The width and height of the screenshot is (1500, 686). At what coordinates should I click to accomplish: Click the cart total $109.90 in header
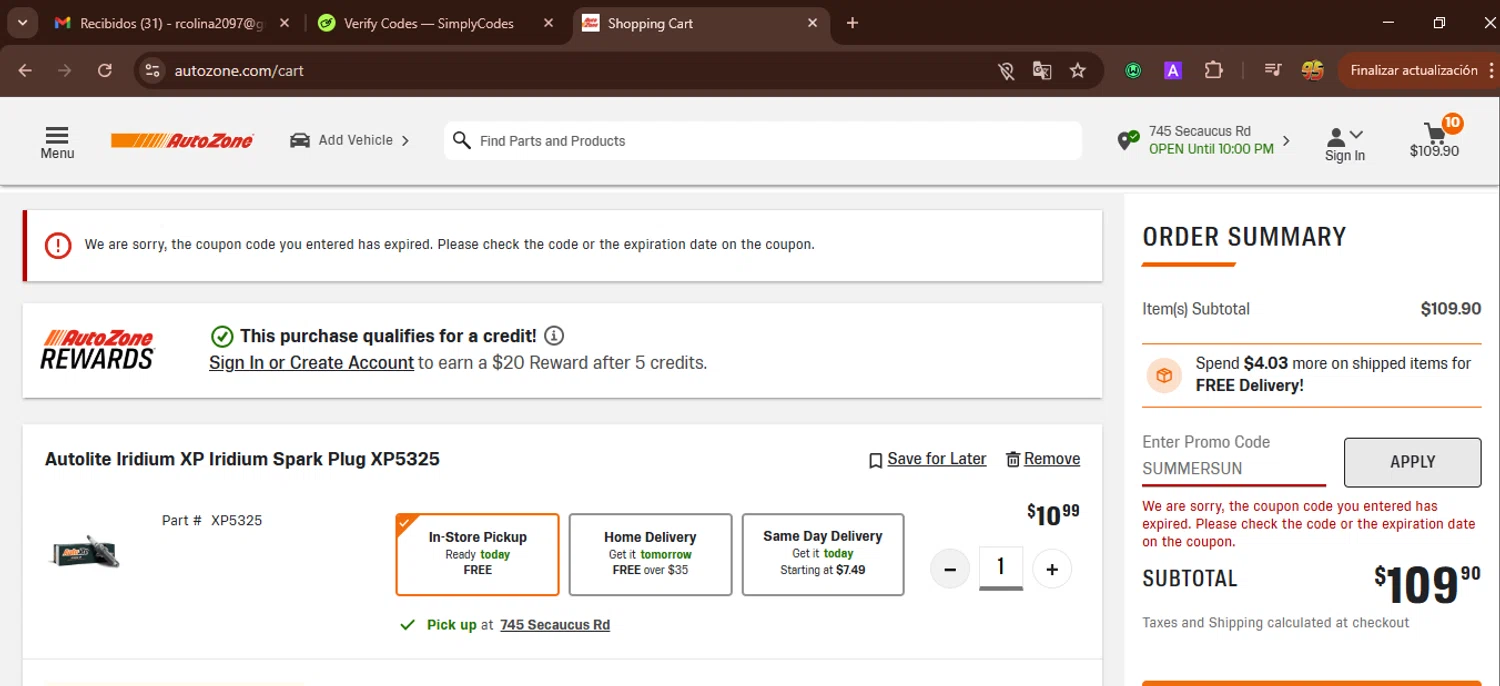1434,152
